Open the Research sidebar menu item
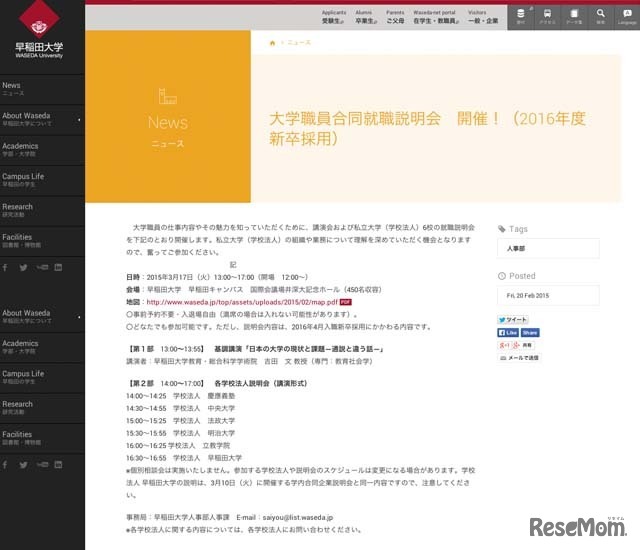This screenshot has width=640, height=550. (18, 207)
